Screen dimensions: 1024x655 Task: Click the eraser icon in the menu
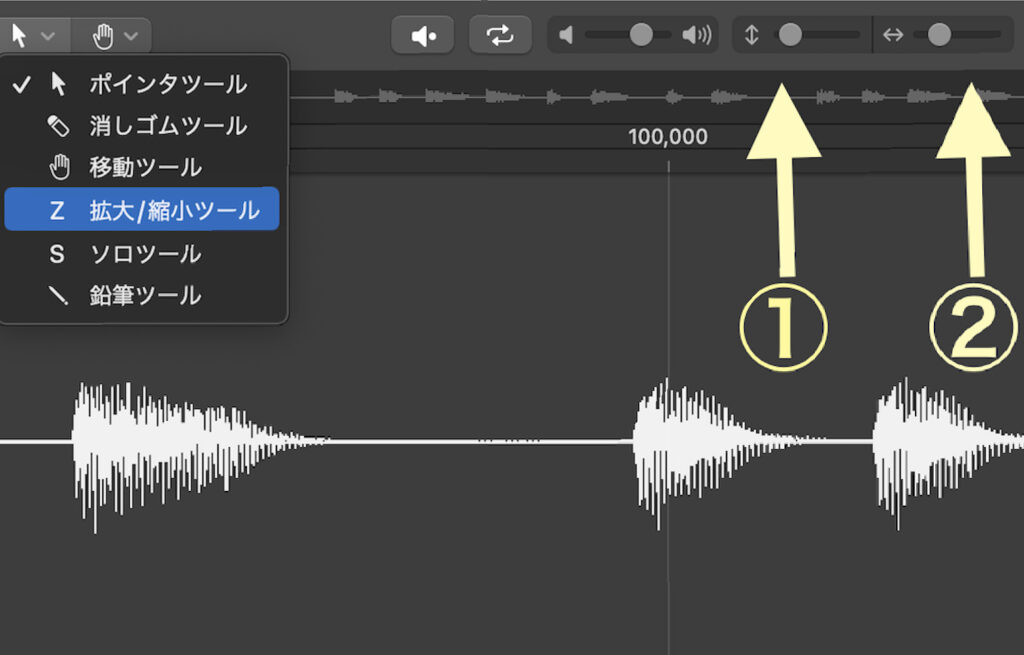[58, 126]
